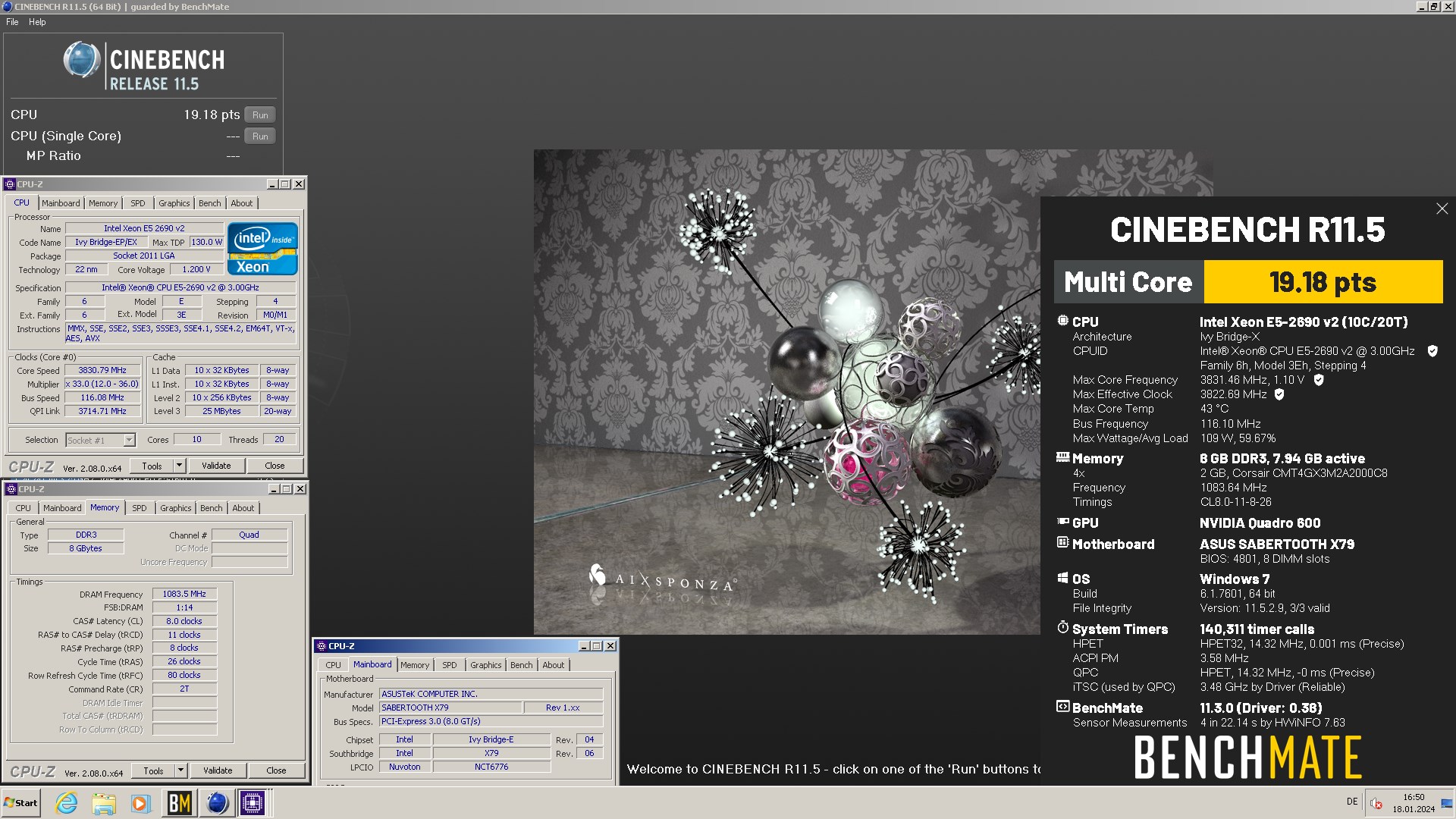Click the rendered Cinebench scene image

[786, 391]
